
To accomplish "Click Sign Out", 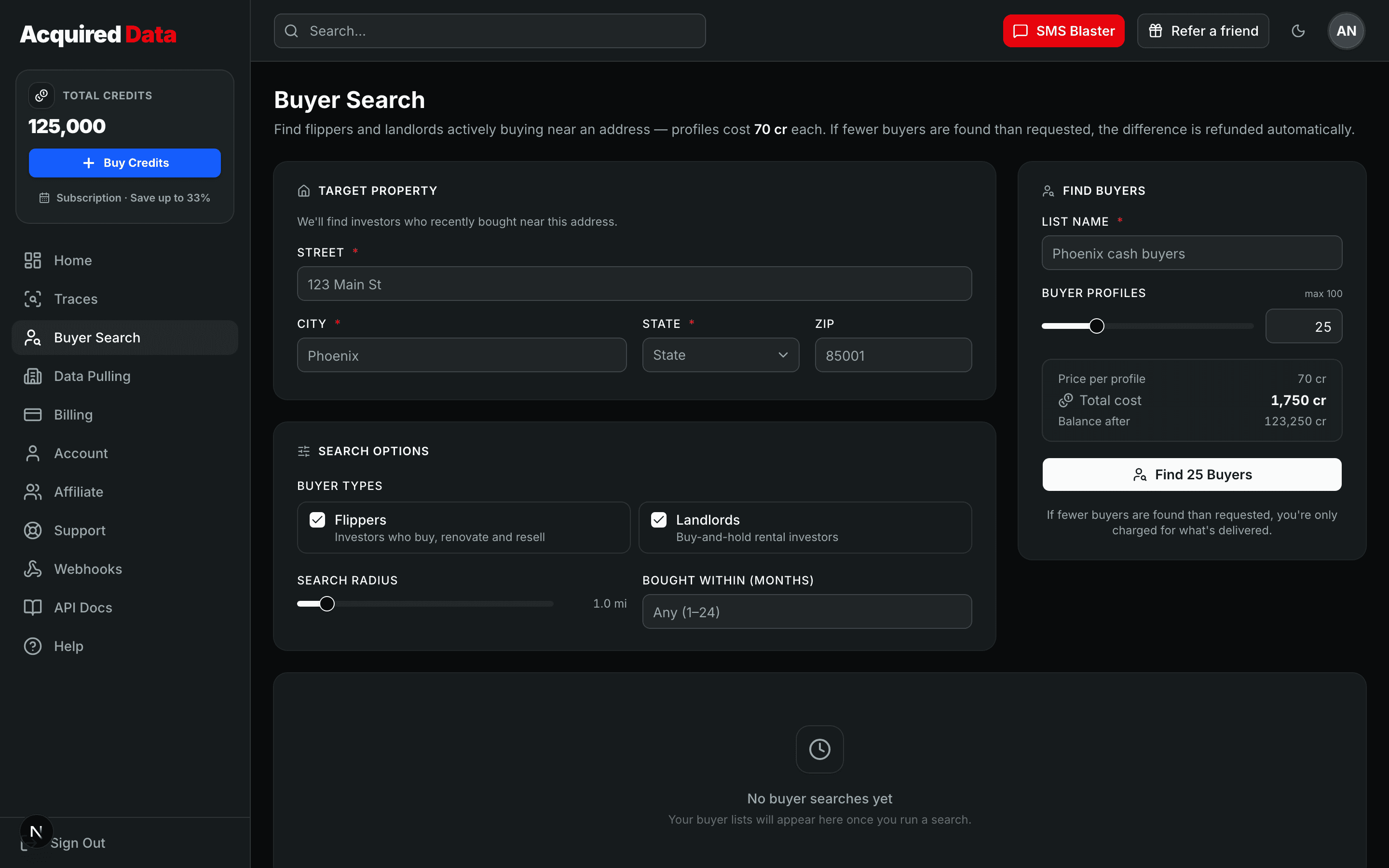I will coord(78,843).
